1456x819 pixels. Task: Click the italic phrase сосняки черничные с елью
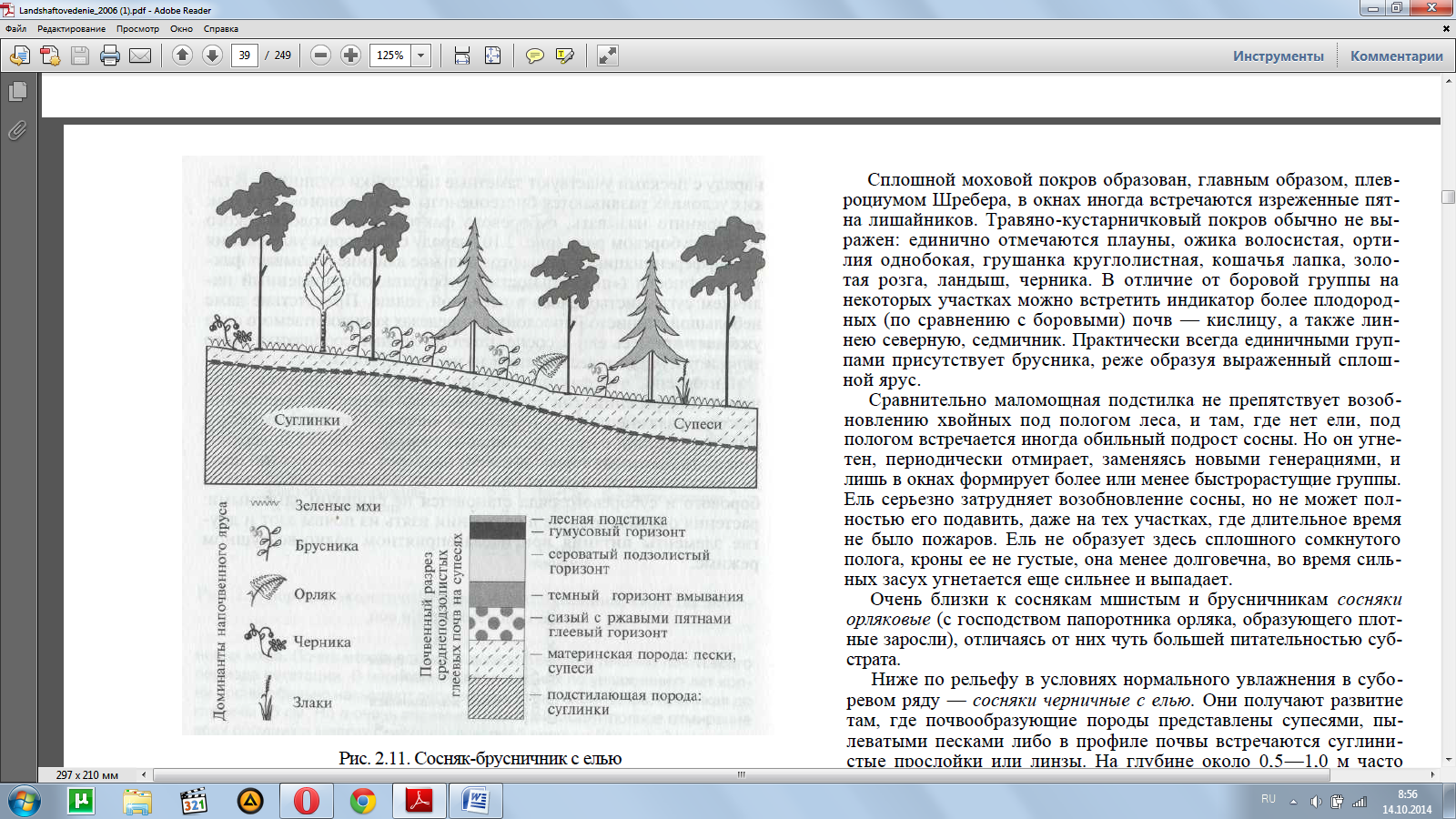point(1082,701)
